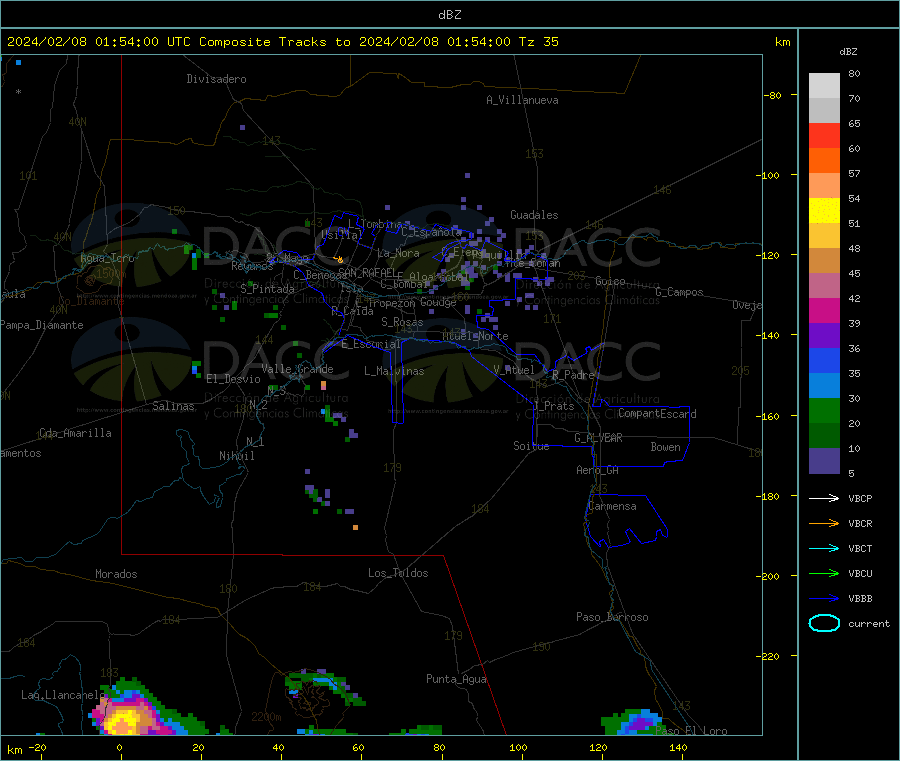Click the Divisadero map label
Screen dimensions: 900x761
[216, 79]
